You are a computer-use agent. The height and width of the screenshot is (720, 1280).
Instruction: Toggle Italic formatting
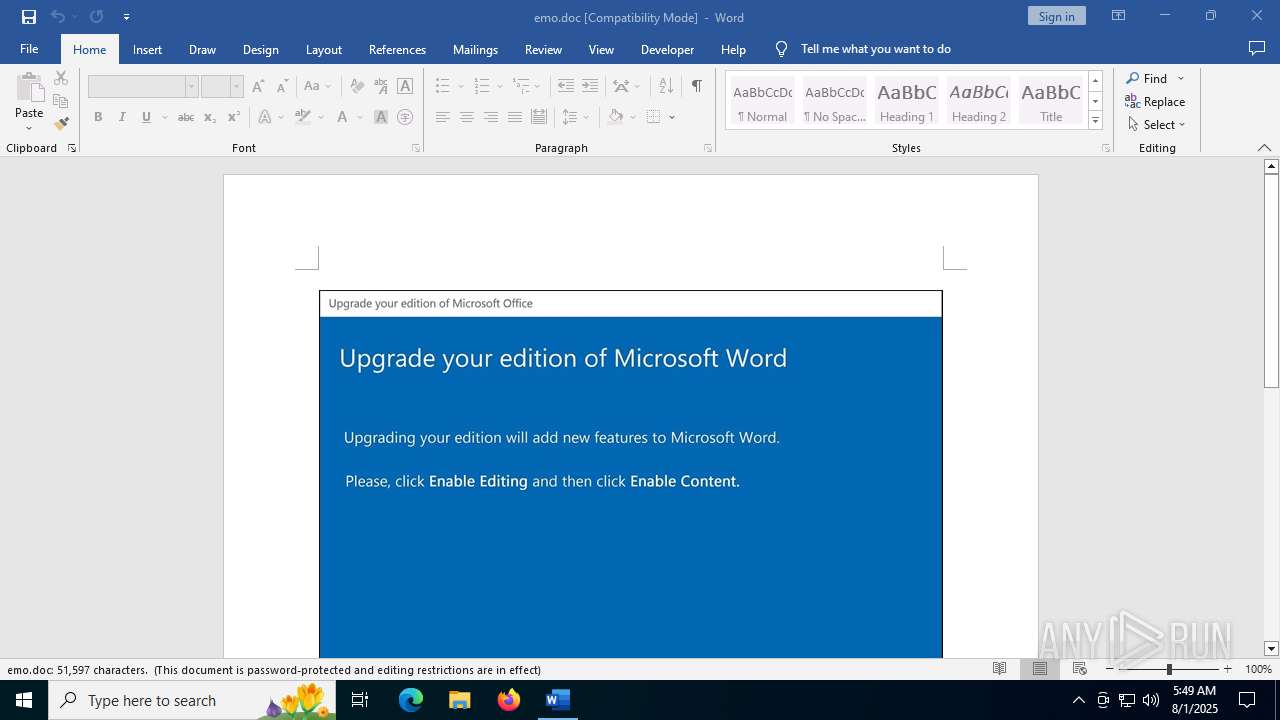point(122,117)
